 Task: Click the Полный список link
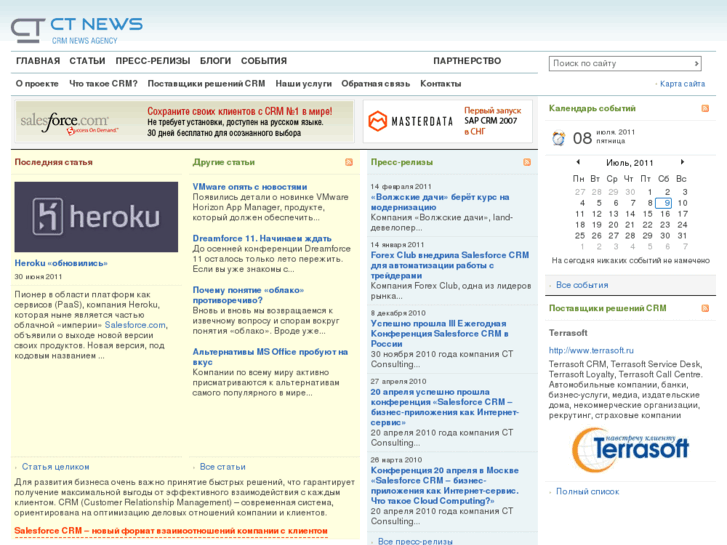pos(587,491)
